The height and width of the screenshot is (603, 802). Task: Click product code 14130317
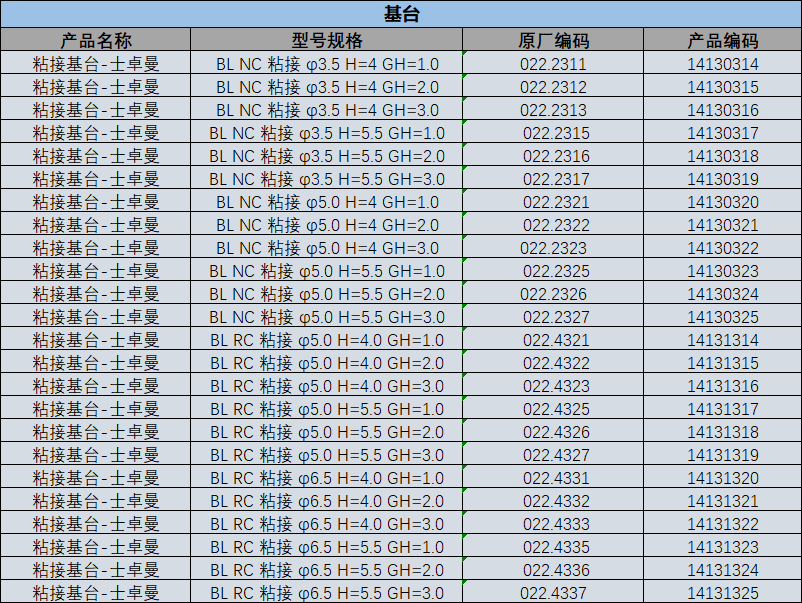[722, 133]
